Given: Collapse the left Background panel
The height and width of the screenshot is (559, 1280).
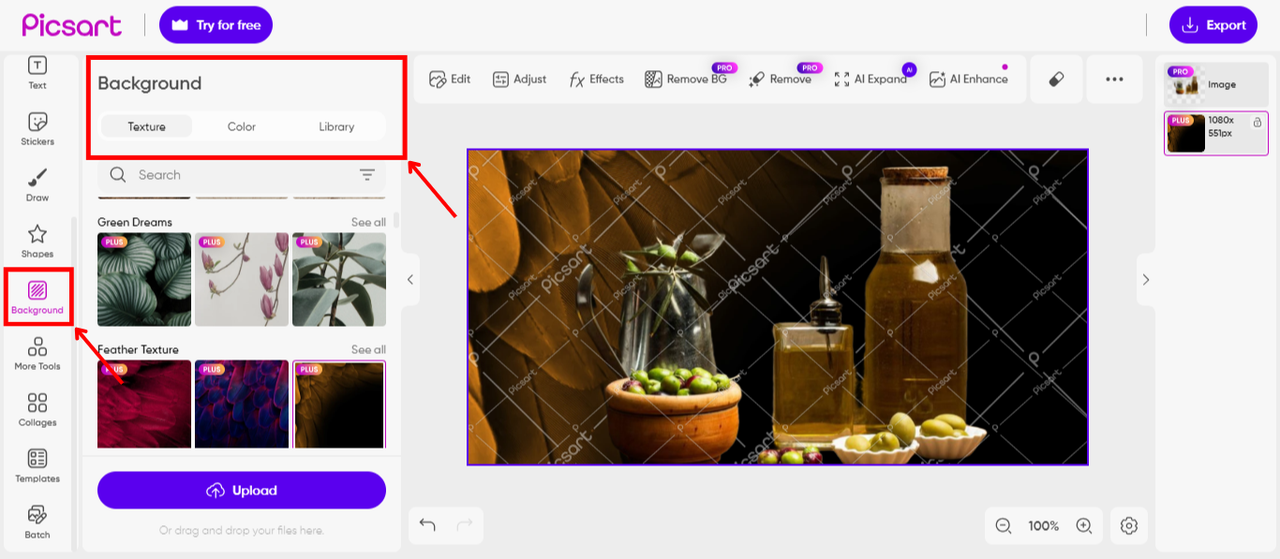Looking at the screenshot, I should [410, 280].
